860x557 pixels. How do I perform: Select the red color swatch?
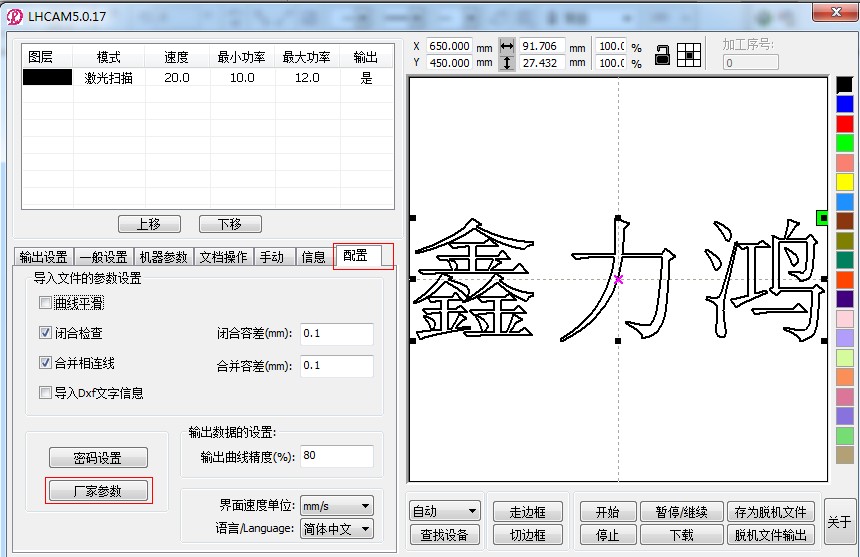point(845,124)
